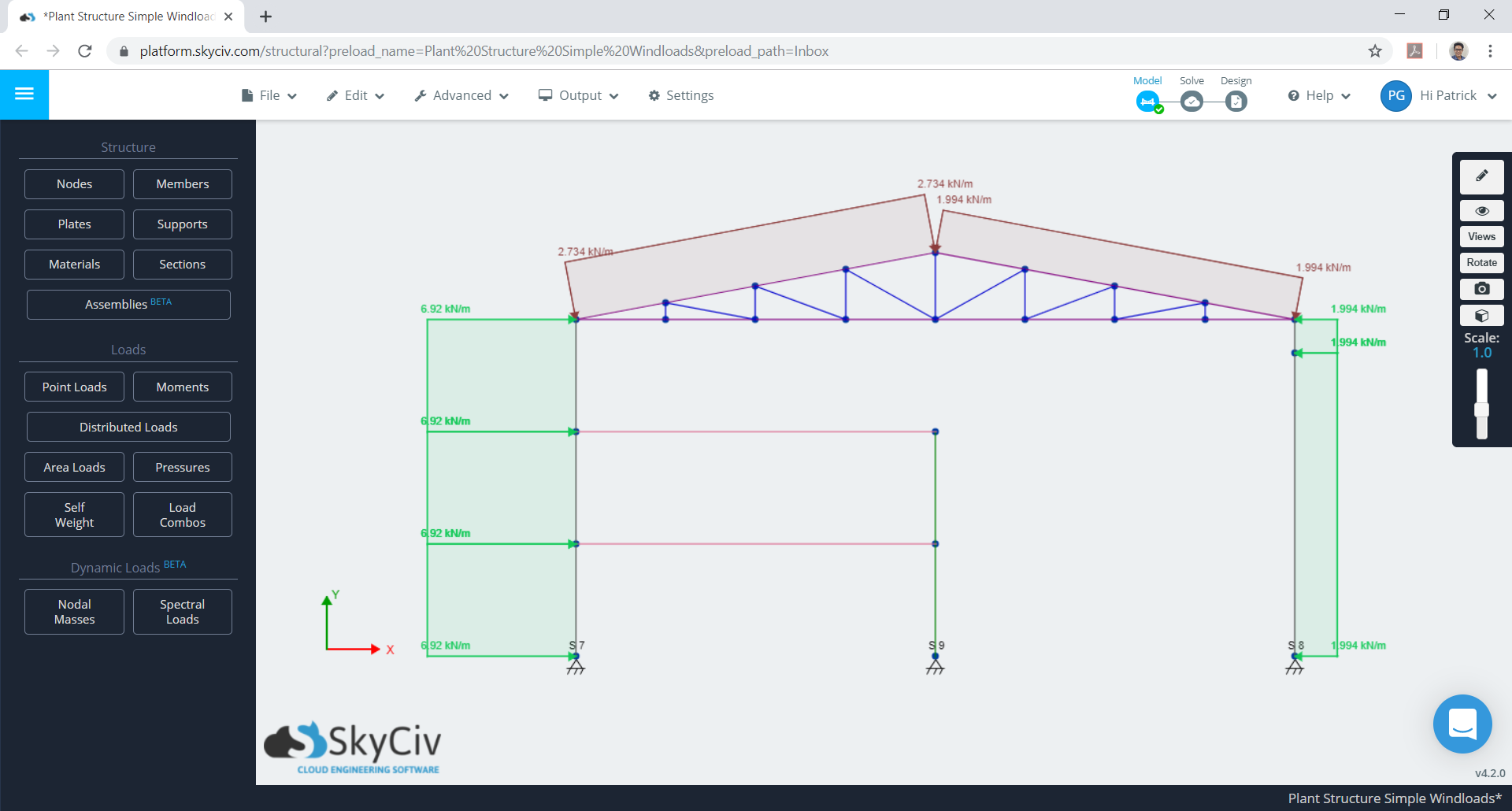The width and height of the screenshot is (1512, 811).
Task: Click the pencil edit tool icon
Action: [1481, 176]
